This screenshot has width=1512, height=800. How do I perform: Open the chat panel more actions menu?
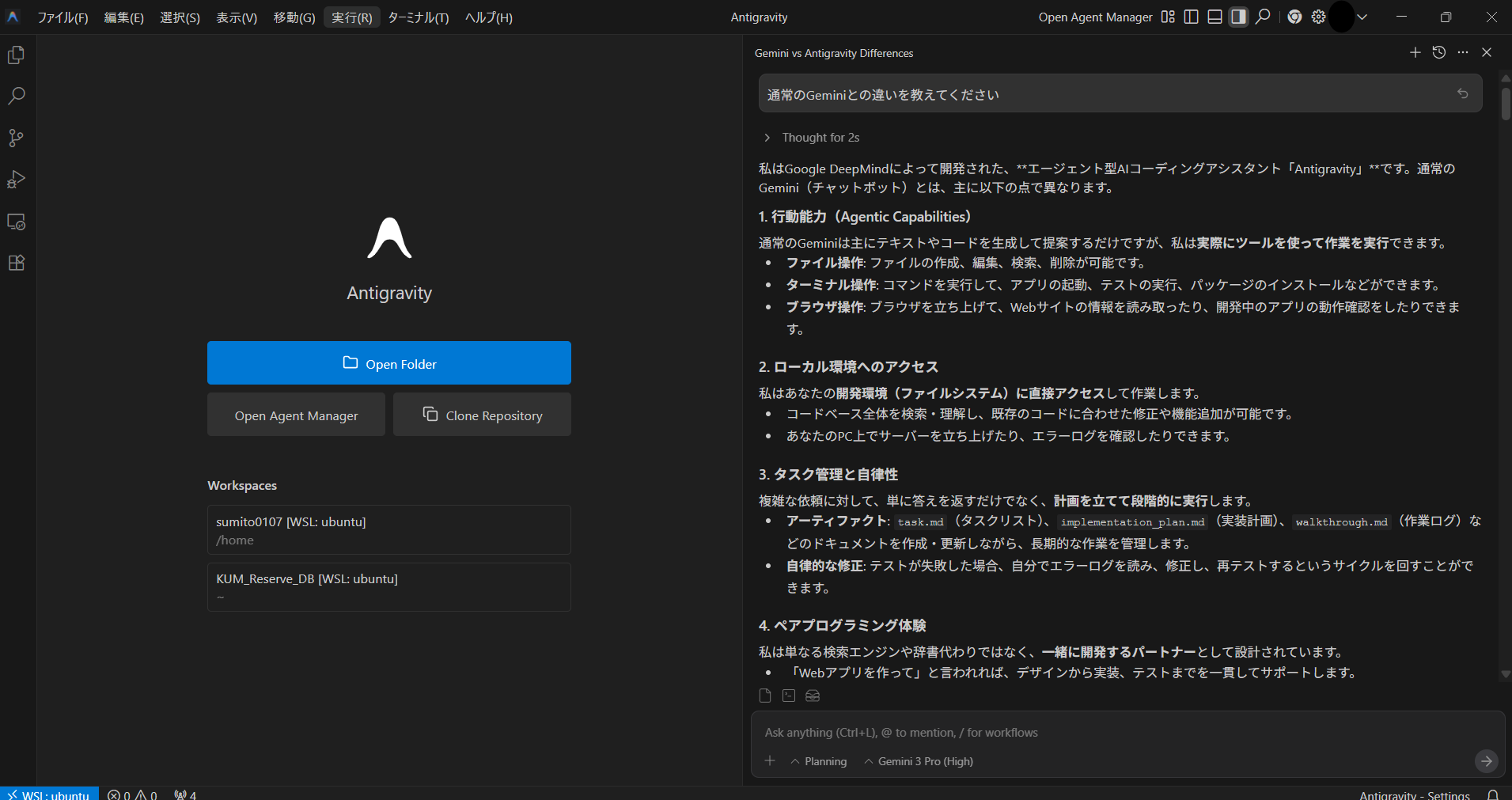[1463, 52]
